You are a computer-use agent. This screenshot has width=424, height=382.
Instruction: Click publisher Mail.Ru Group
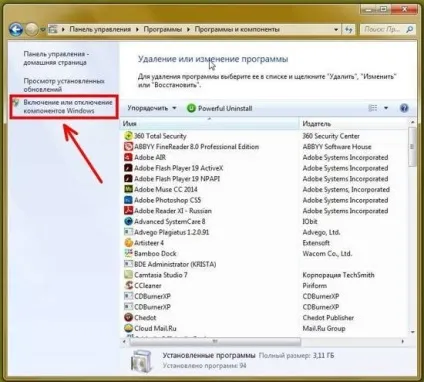[324, 328]
